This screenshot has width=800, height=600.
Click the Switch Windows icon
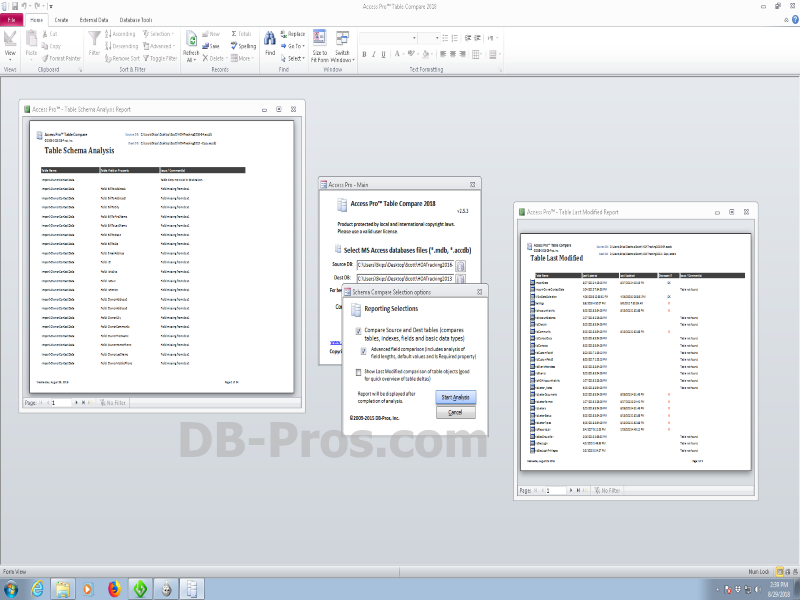[x=342, y=38]
